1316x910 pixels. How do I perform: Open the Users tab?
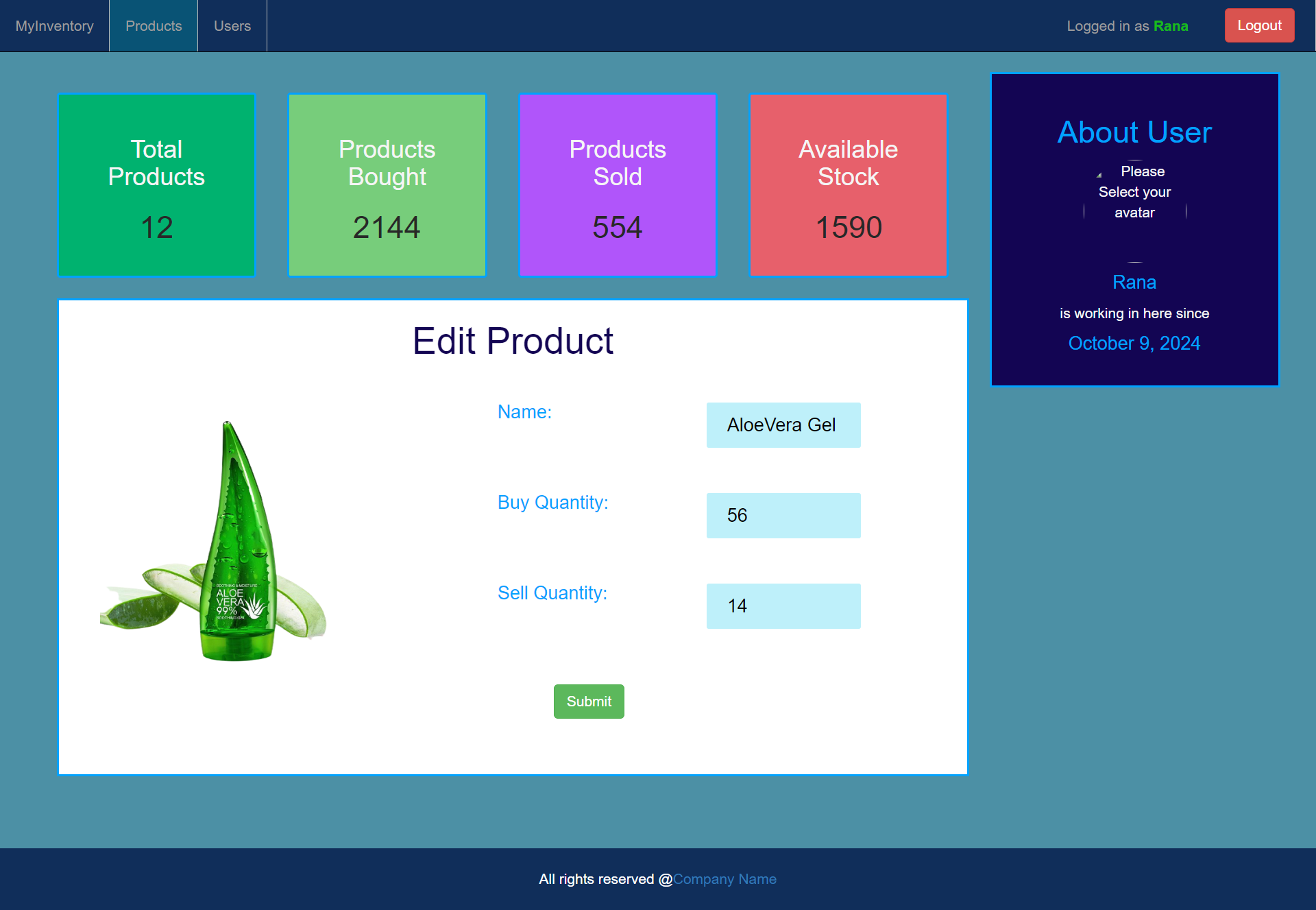(232, 26)
